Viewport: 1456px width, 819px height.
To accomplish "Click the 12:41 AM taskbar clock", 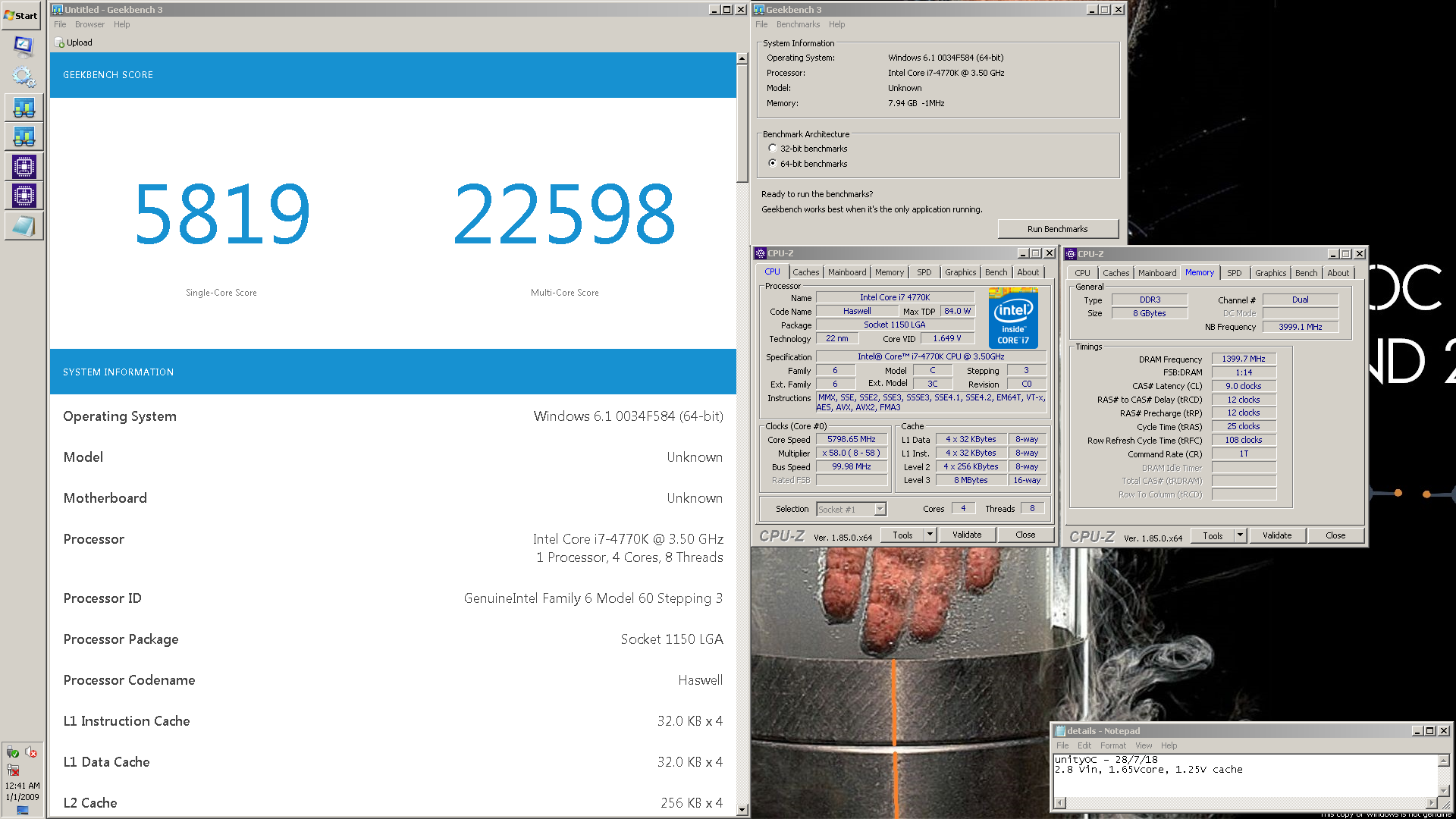I will (23, 786).
